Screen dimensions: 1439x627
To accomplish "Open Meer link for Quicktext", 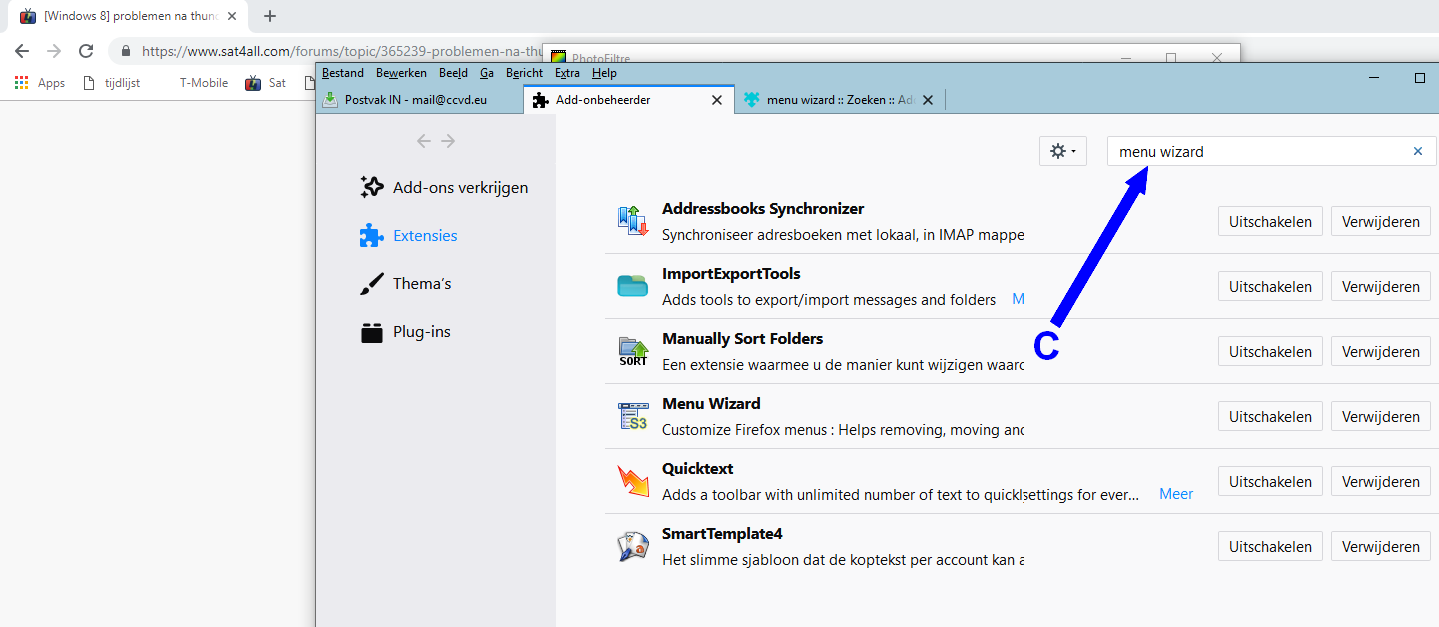I will [1175, 494].
